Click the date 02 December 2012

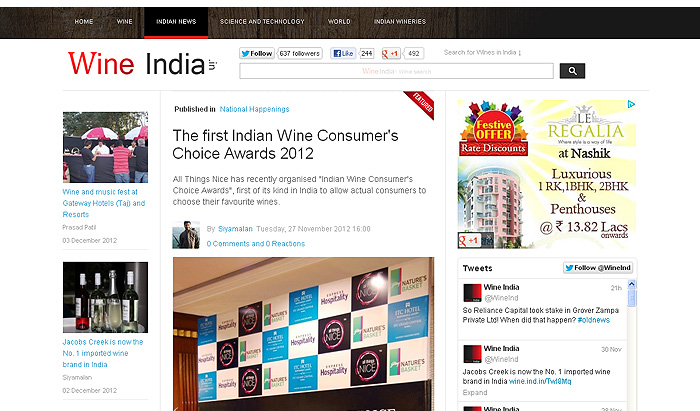(90, 390)
